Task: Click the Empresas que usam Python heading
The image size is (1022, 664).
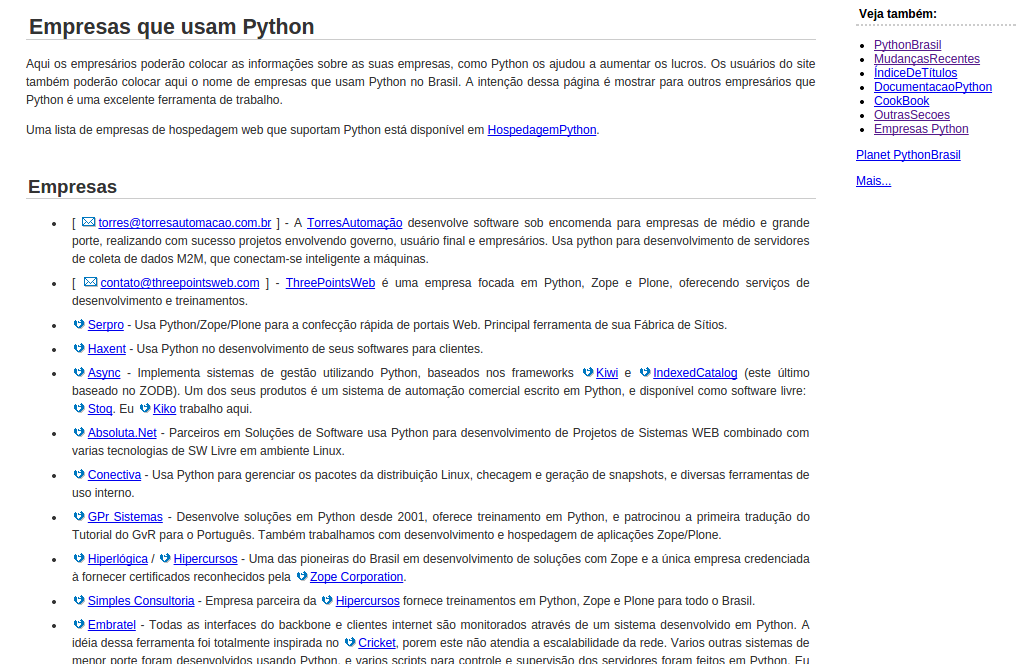Action: tap(171, 27)
